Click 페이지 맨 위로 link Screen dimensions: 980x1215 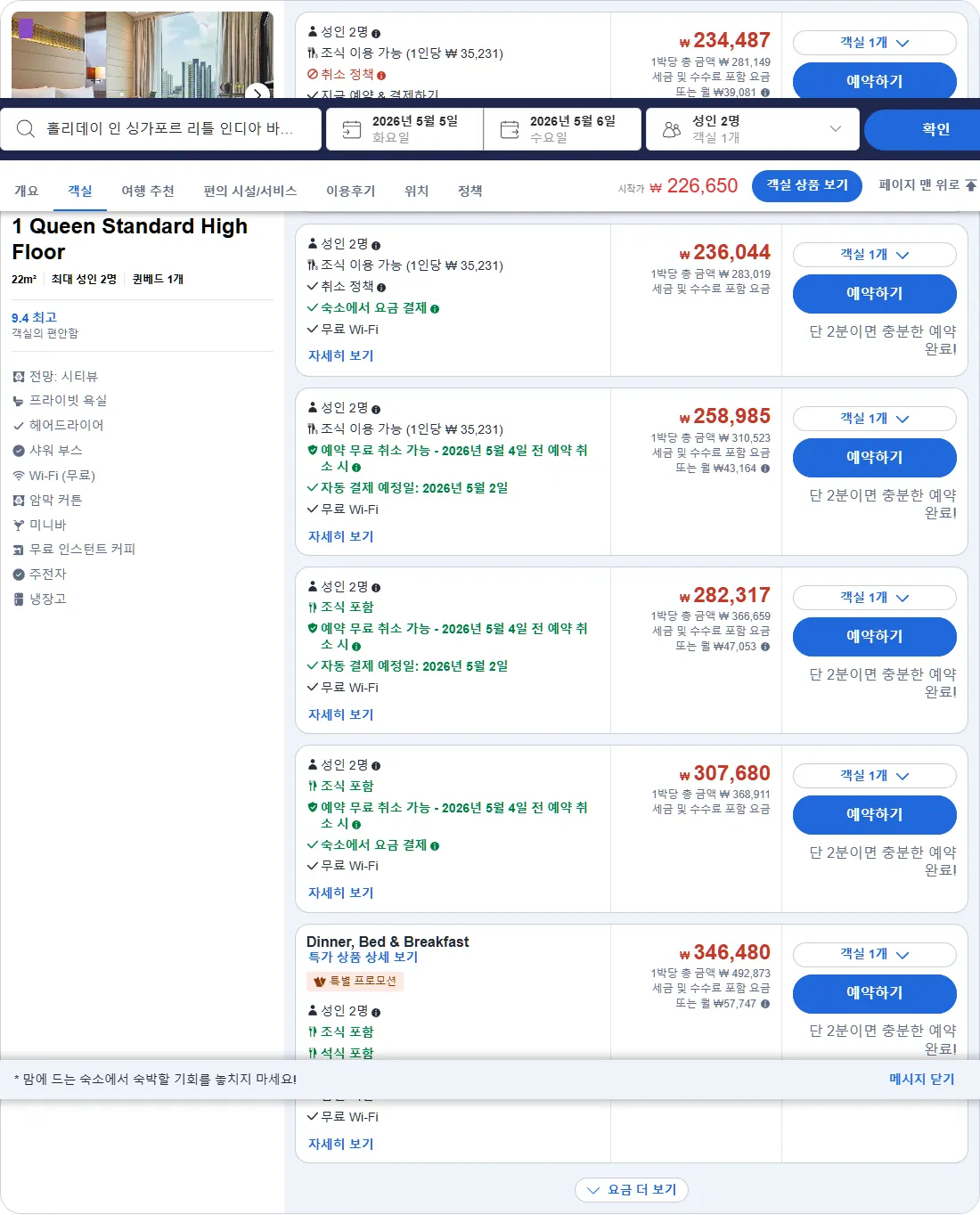tap(927, 185)
